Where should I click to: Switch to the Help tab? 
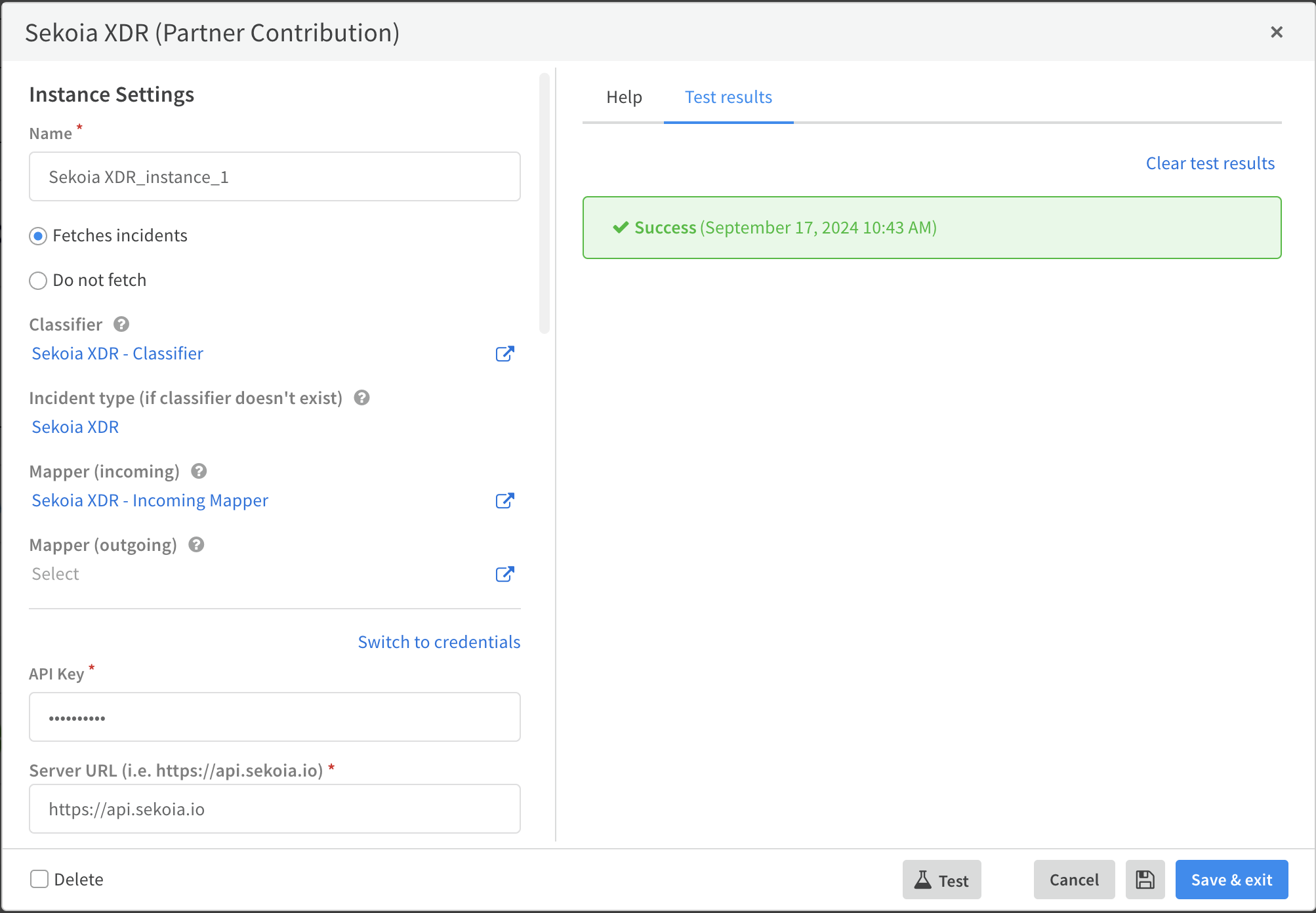[624, 98]
